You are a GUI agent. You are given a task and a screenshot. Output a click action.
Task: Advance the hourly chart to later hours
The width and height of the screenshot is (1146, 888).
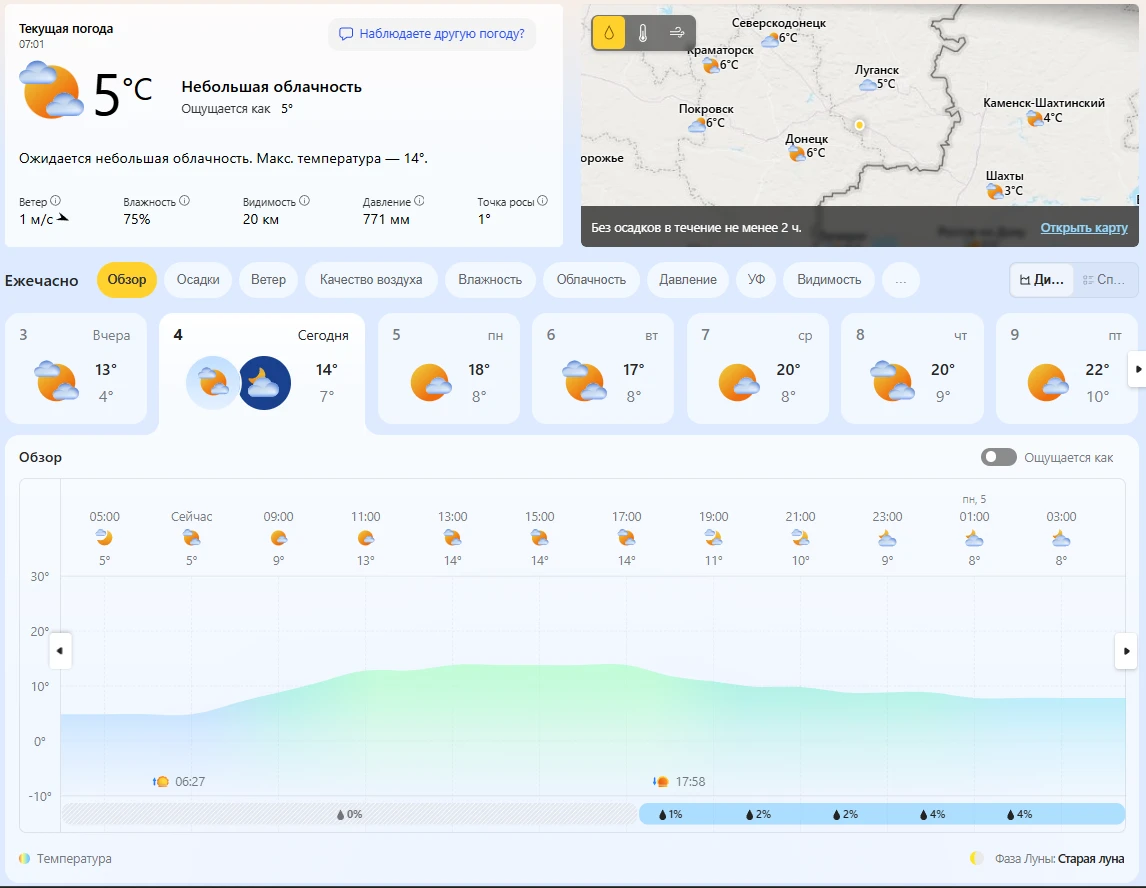coord(1126,650)
